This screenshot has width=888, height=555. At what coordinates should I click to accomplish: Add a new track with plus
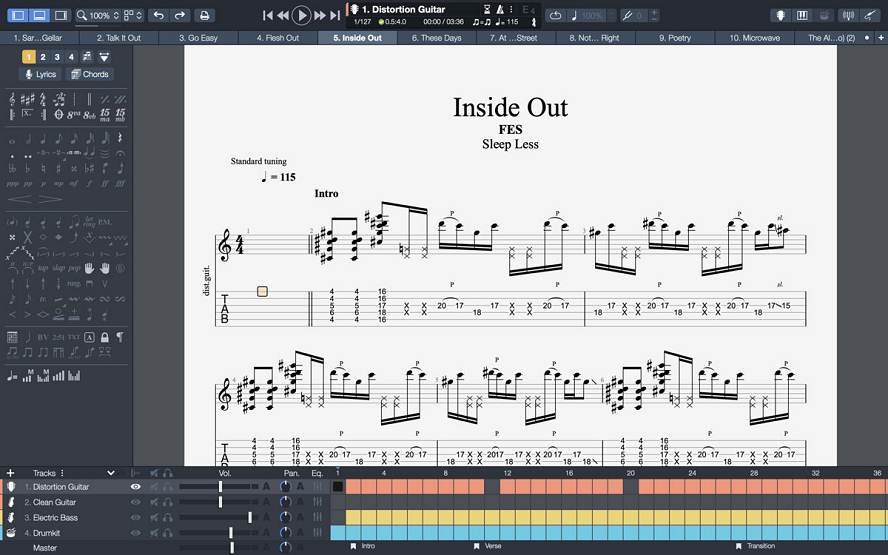coord(10,473)
